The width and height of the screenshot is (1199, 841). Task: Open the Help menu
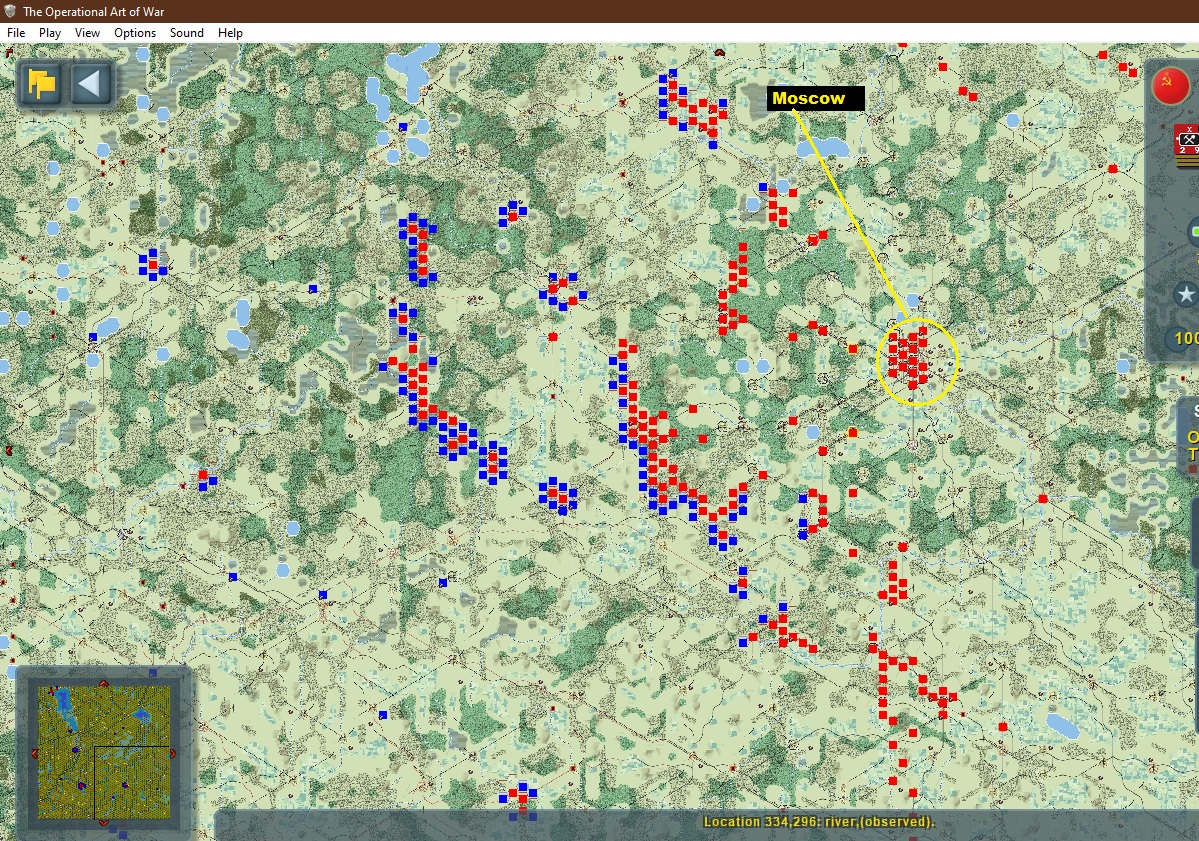pyautogui.click(x=230, y=33)
